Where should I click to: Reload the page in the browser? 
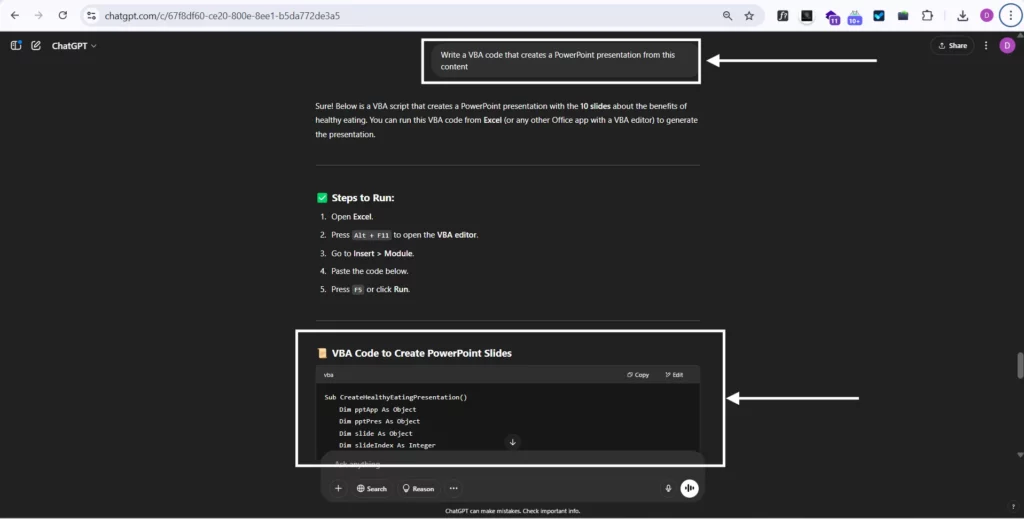click(63, 16)
